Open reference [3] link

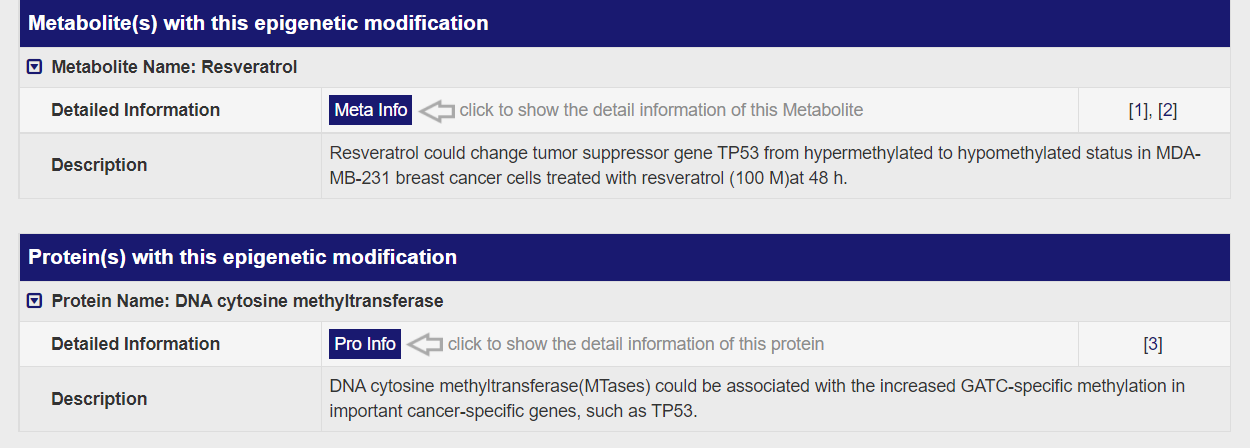tap(1153, 344)
